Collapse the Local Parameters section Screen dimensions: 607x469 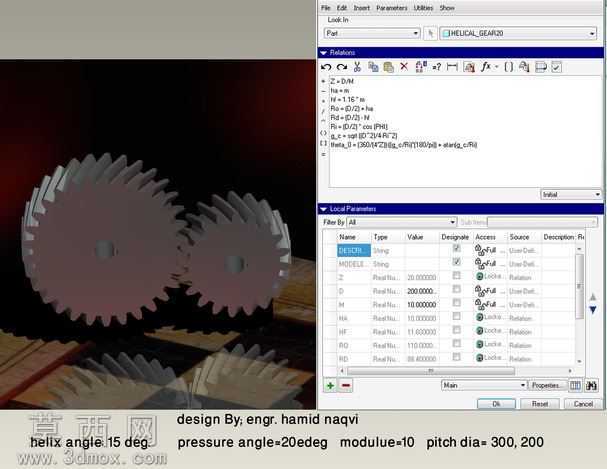pos(324,209)
